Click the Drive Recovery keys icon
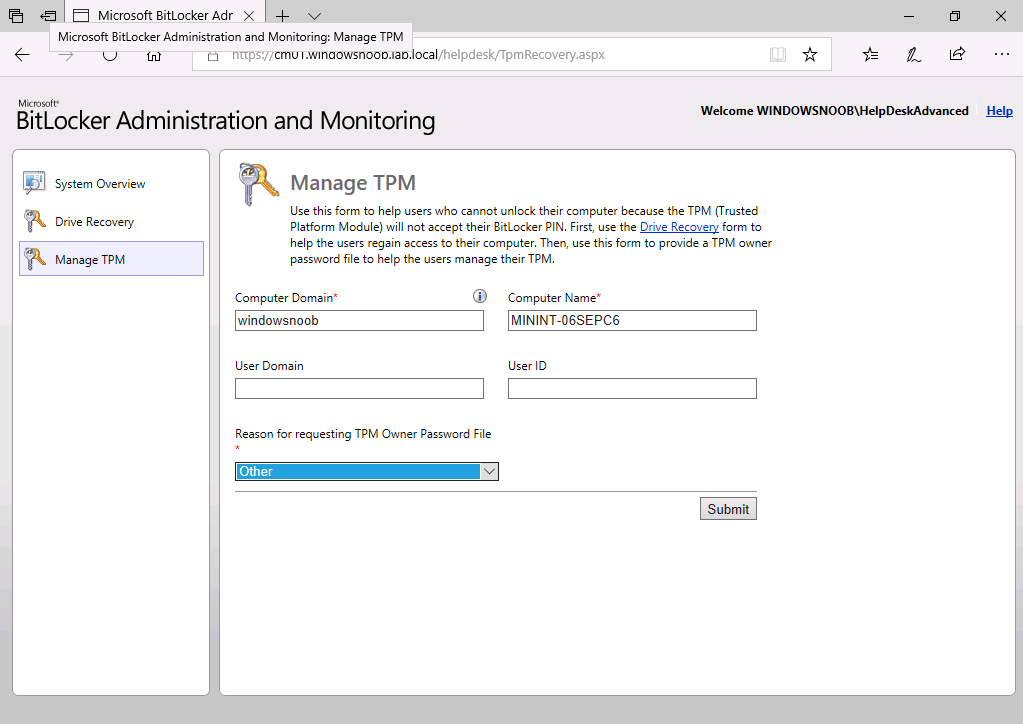Screen dimensions: 1023x724 [x=35, y=221]
